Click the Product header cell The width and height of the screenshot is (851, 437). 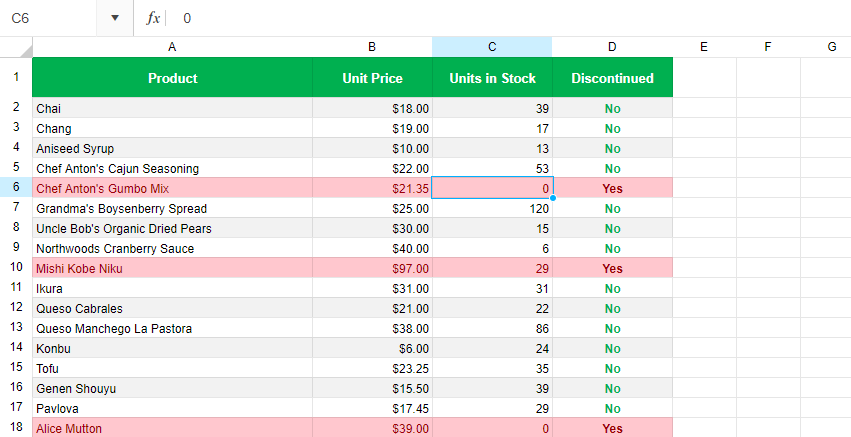click(x=172, y=78)
